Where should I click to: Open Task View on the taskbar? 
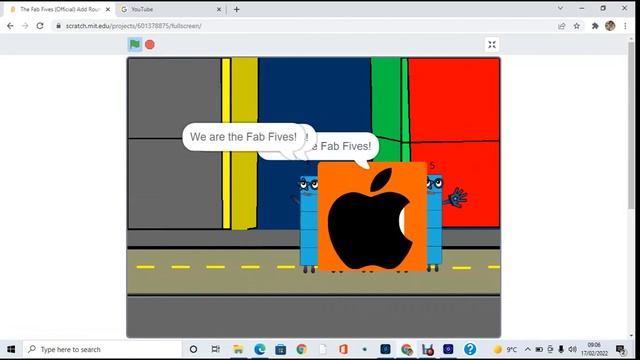click(x=216, y=349)
